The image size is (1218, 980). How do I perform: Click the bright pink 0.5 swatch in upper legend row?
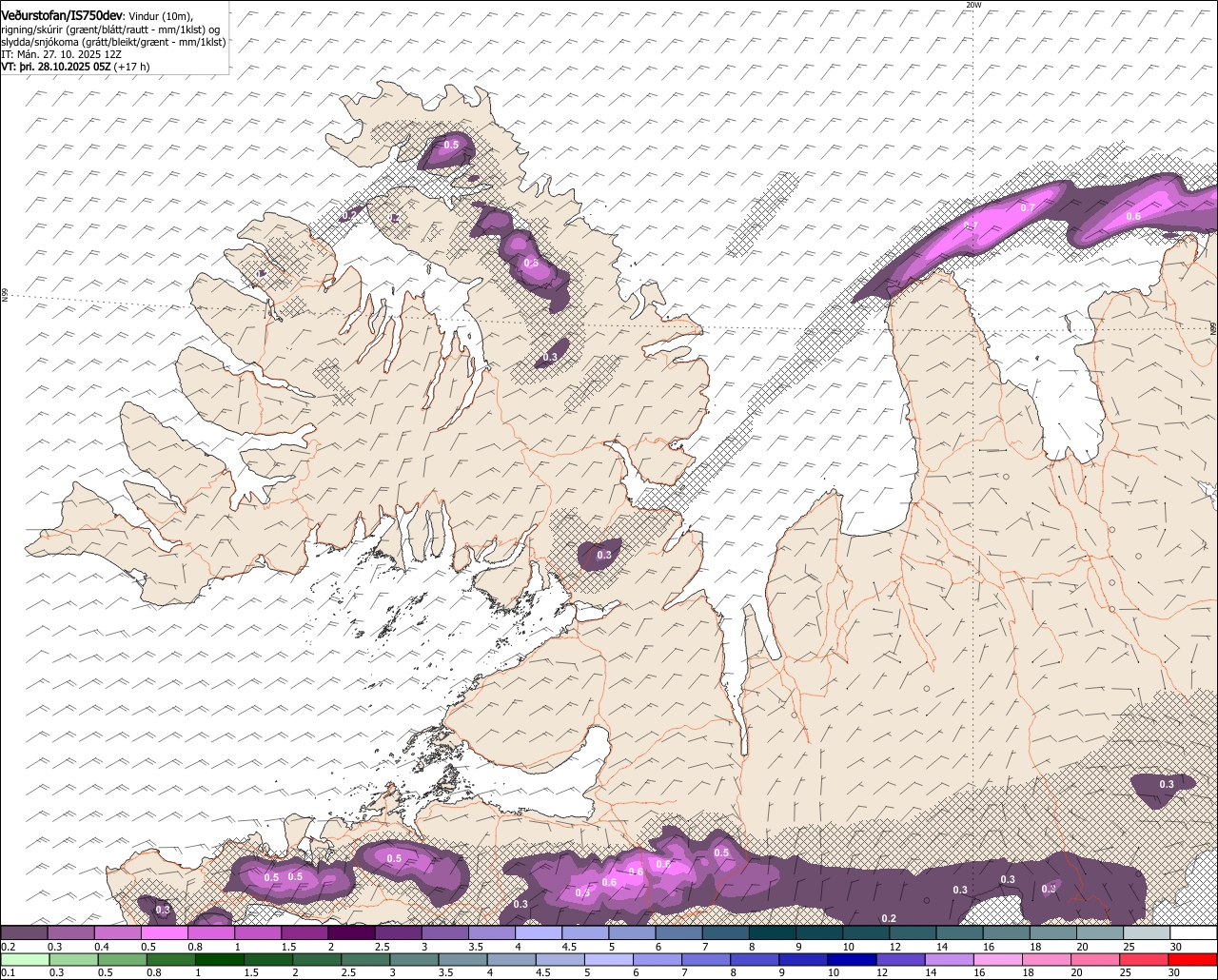(x=165, y=933)
